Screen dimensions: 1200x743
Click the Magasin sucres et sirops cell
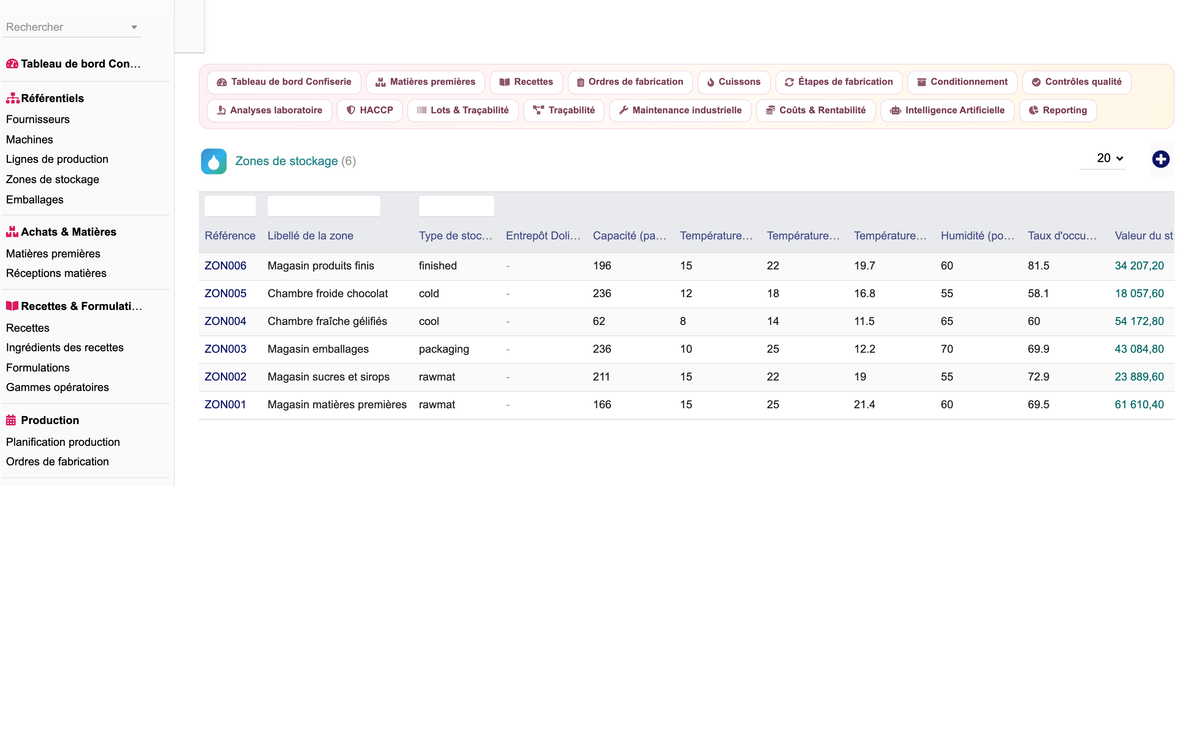click(x=329, y=377)
